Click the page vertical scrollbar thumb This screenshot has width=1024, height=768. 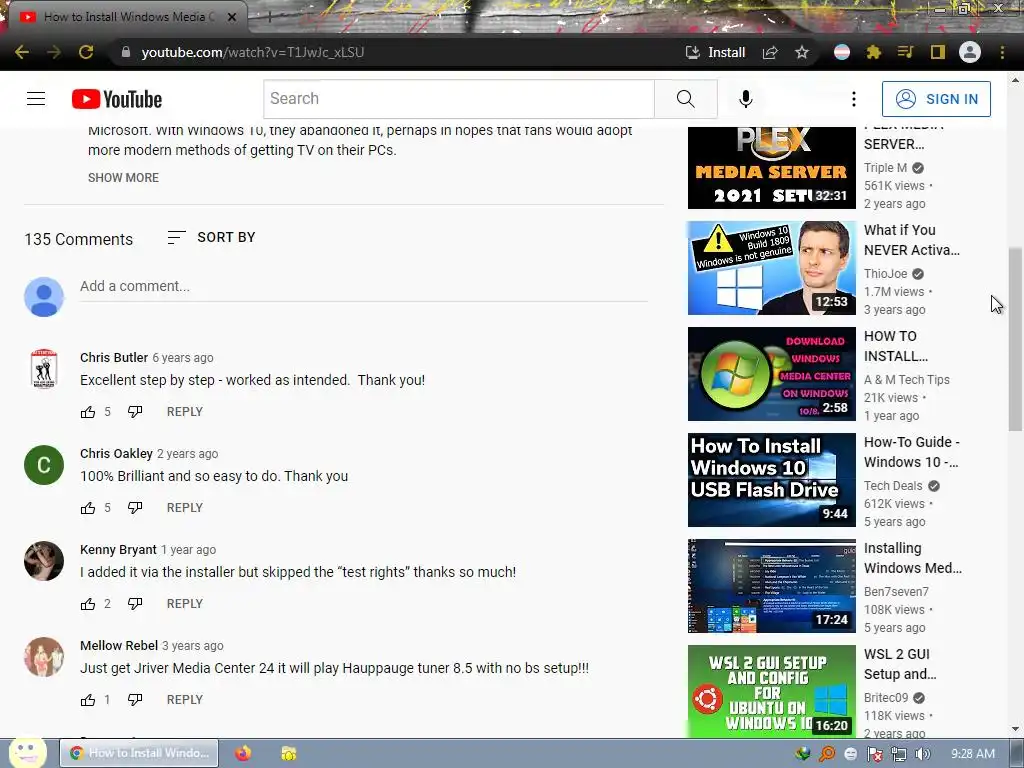point(1015,339)
